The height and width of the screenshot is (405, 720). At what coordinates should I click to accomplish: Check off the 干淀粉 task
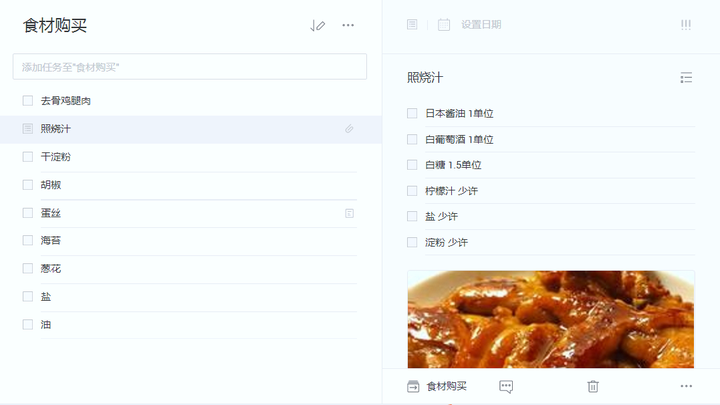(28, 157)
